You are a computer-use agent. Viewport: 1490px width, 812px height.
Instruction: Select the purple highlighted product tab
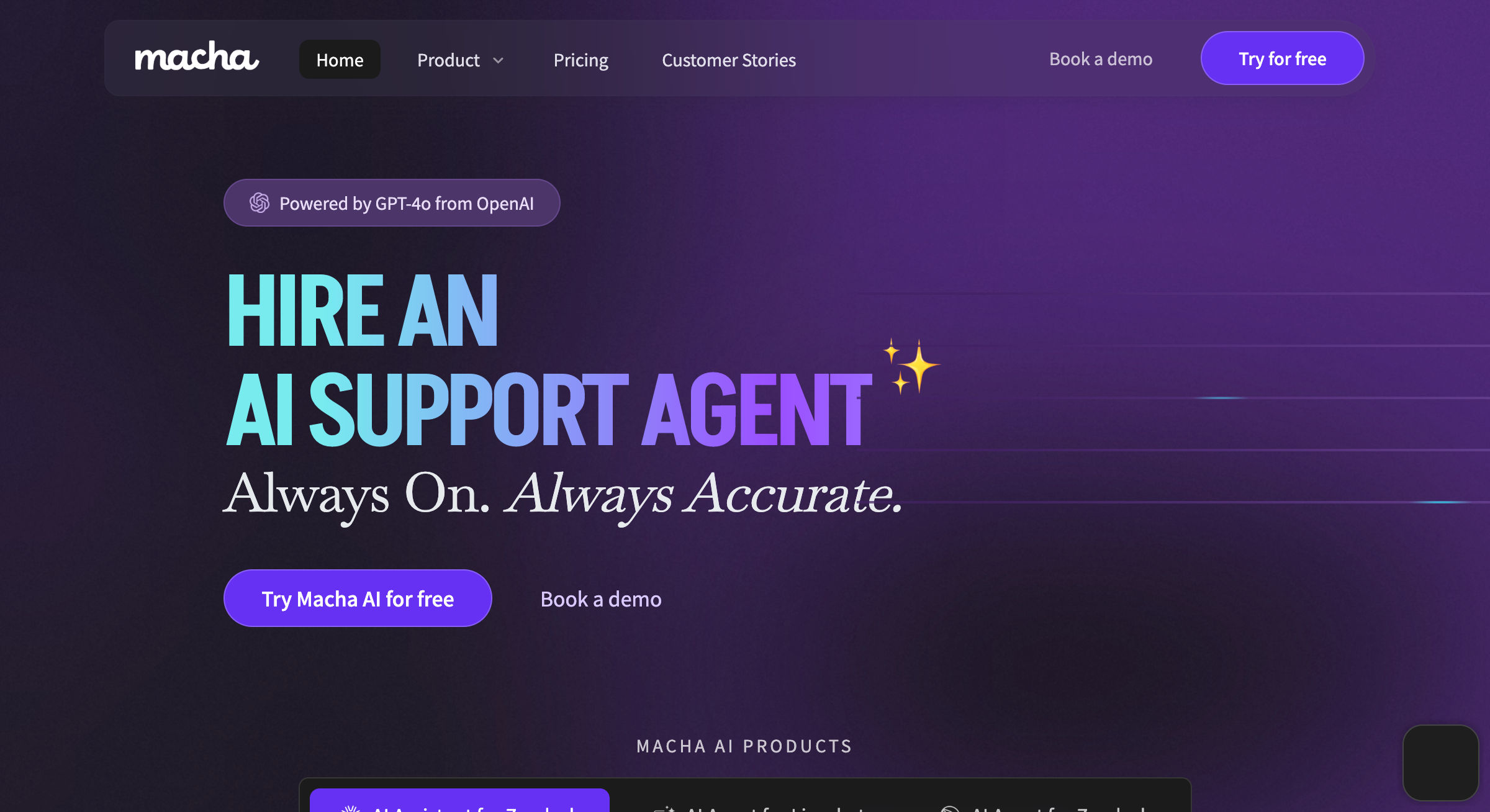(459, 801)
